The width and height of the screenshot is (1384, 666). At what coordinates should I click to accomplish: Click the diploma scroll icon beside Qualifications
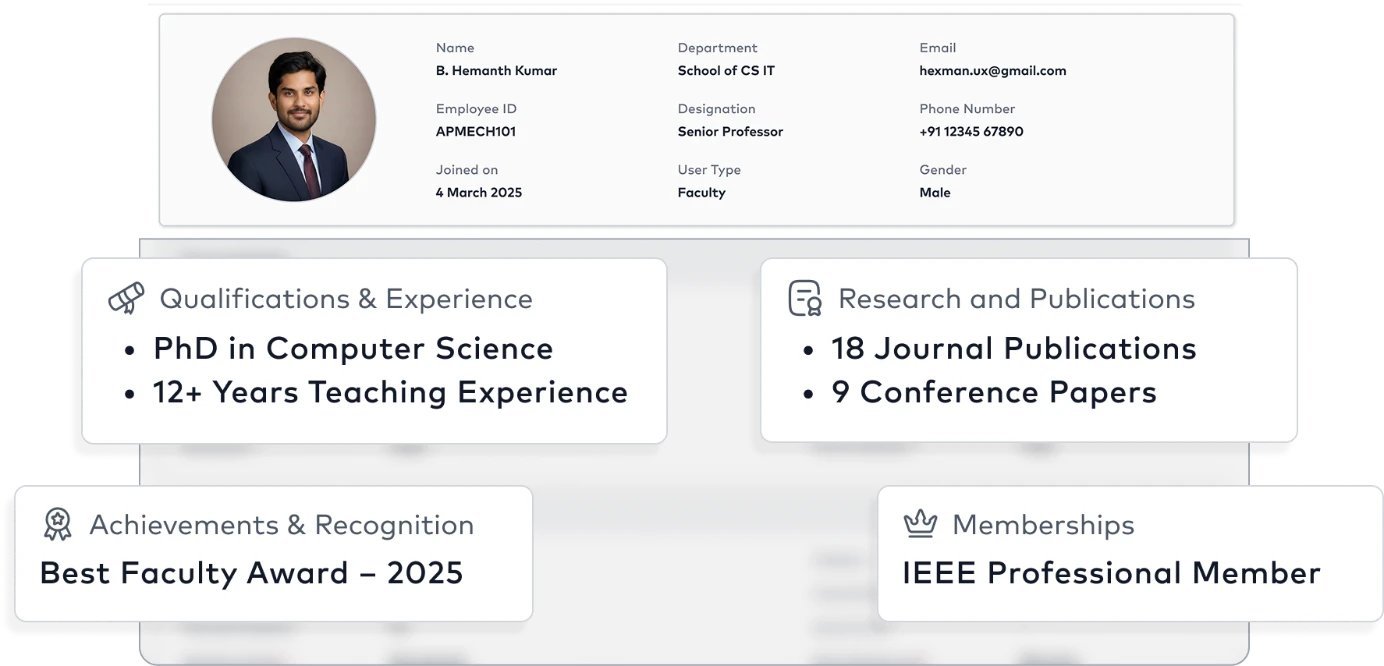(126, 298)
